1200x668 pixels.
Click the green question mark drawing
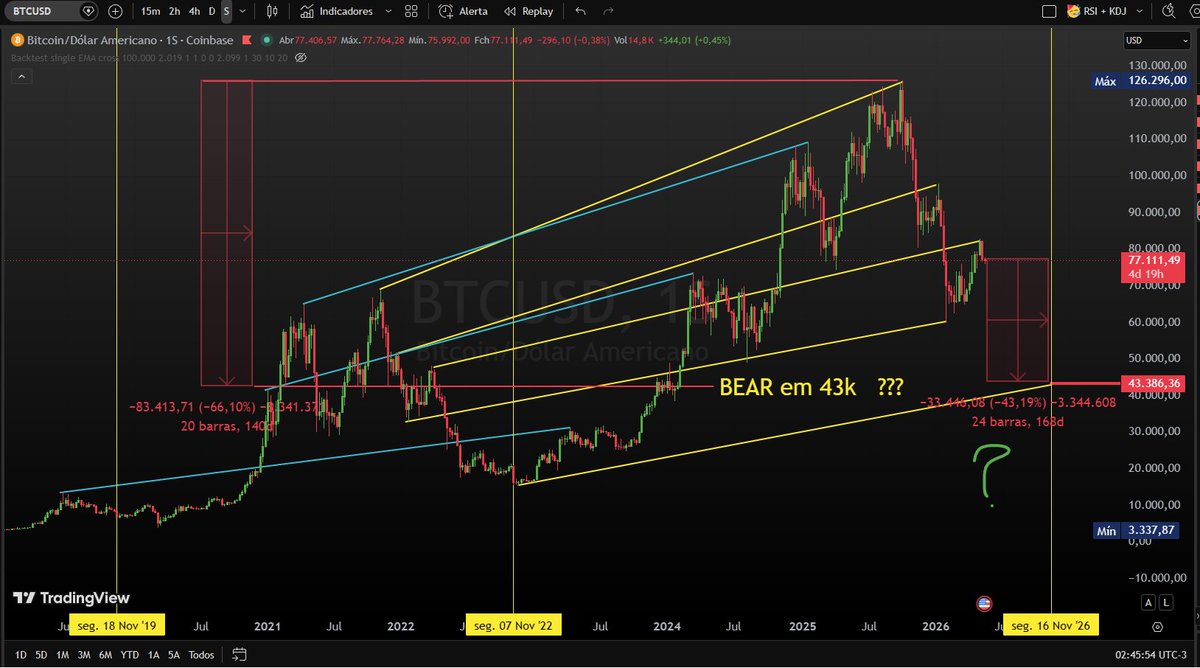click(x=992, y=476)
